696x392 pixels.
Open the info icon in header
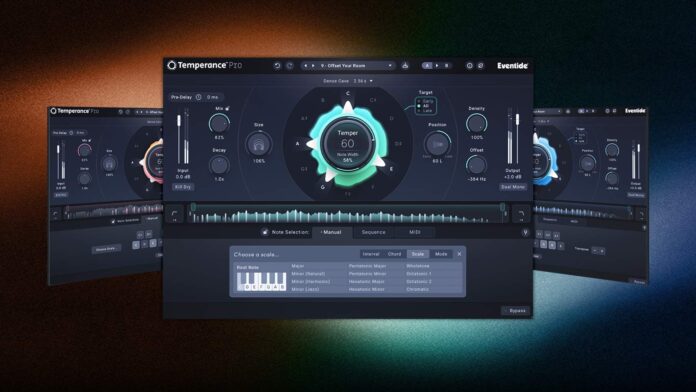(470, 66)
